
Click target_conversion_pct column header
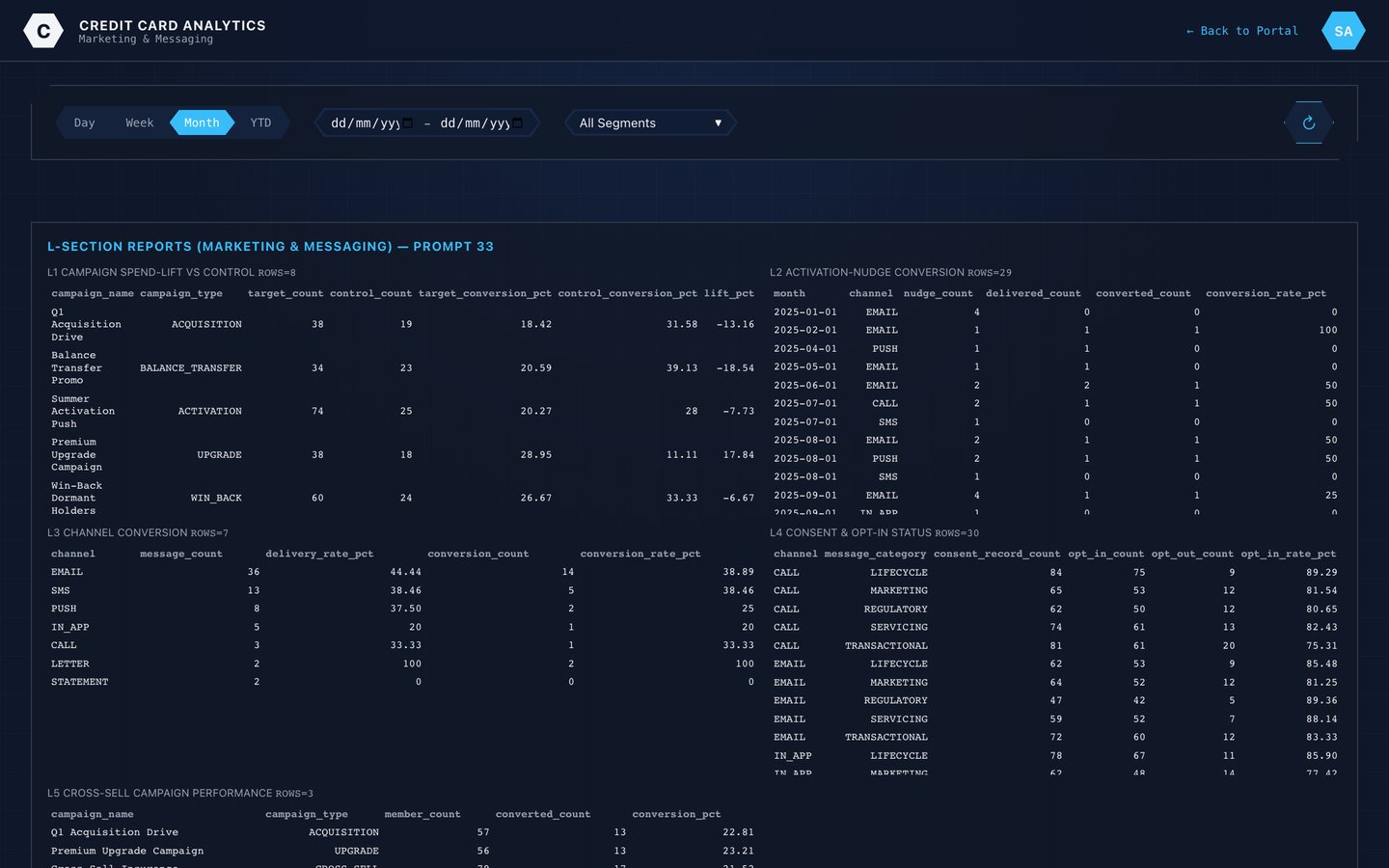pyautogui.click(x=485, y=293)
